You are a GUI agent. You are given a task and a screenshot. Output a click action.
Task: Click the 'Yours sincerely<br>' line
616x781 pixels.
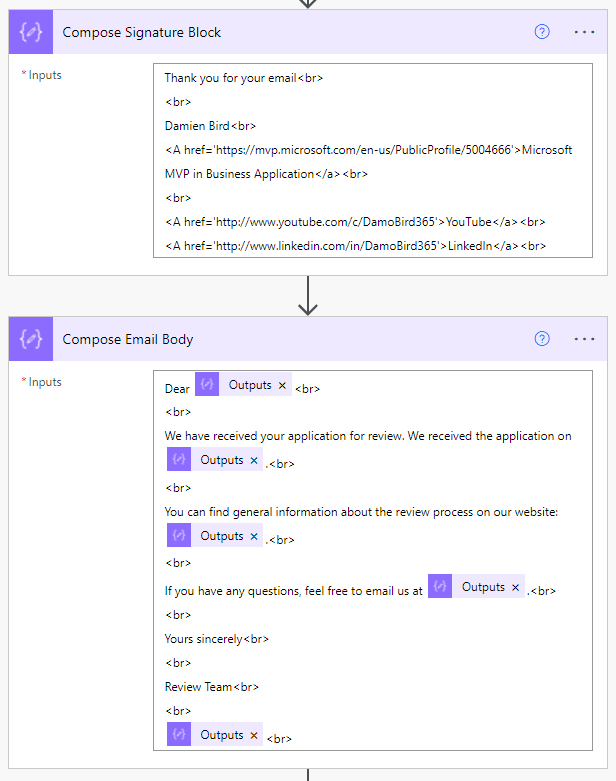pos(217,639)
